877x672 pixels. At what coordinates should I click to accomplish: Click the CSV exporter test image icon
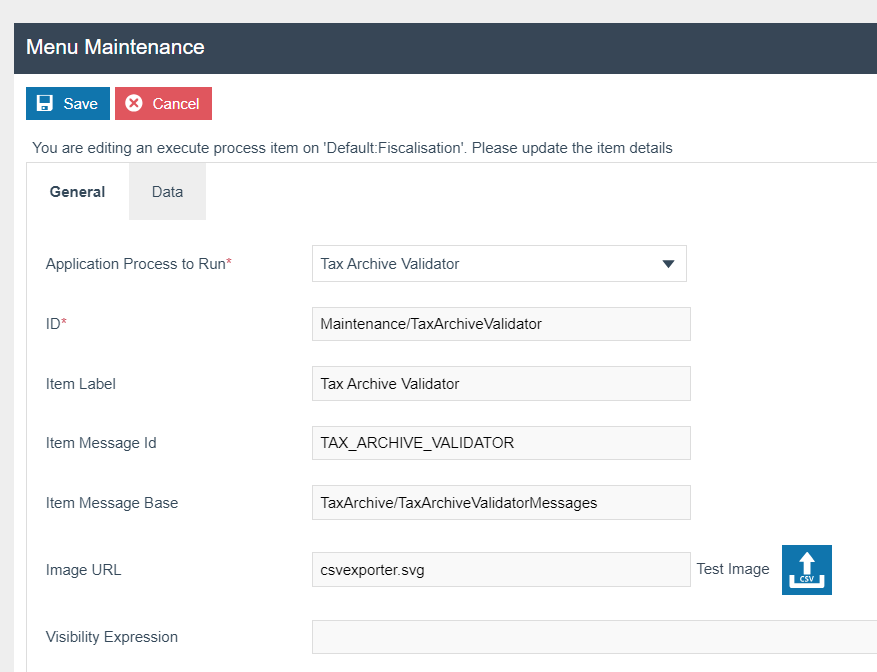tap(806, 570)
